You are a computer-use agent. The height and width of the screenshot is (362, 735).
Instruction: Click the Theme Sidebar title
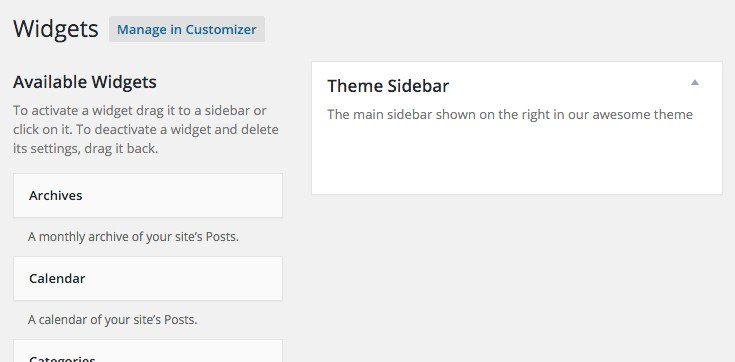pos(388,86)
